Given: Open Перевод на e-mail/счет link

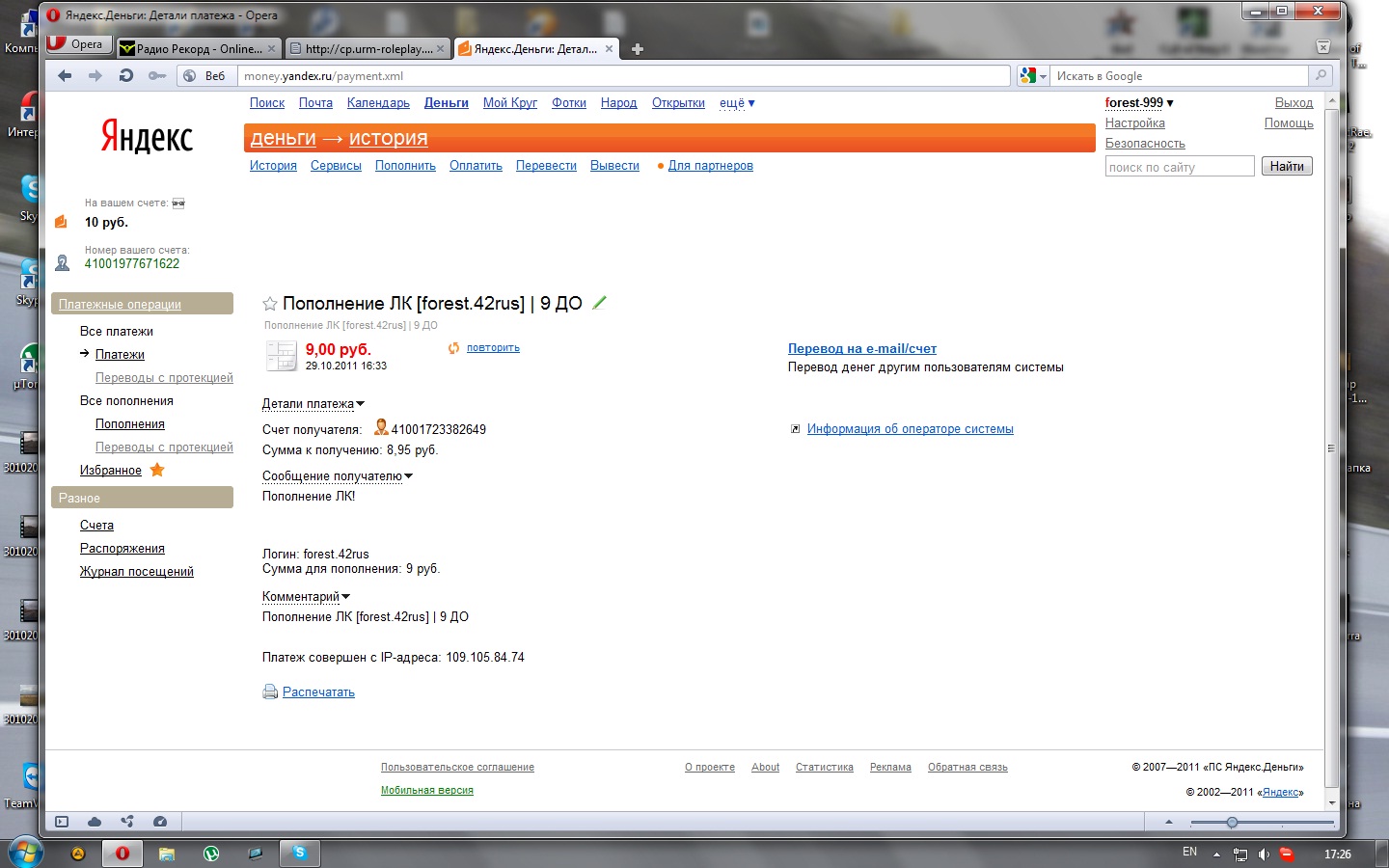Looking at the screenshot, I should (x=862, y=349).
